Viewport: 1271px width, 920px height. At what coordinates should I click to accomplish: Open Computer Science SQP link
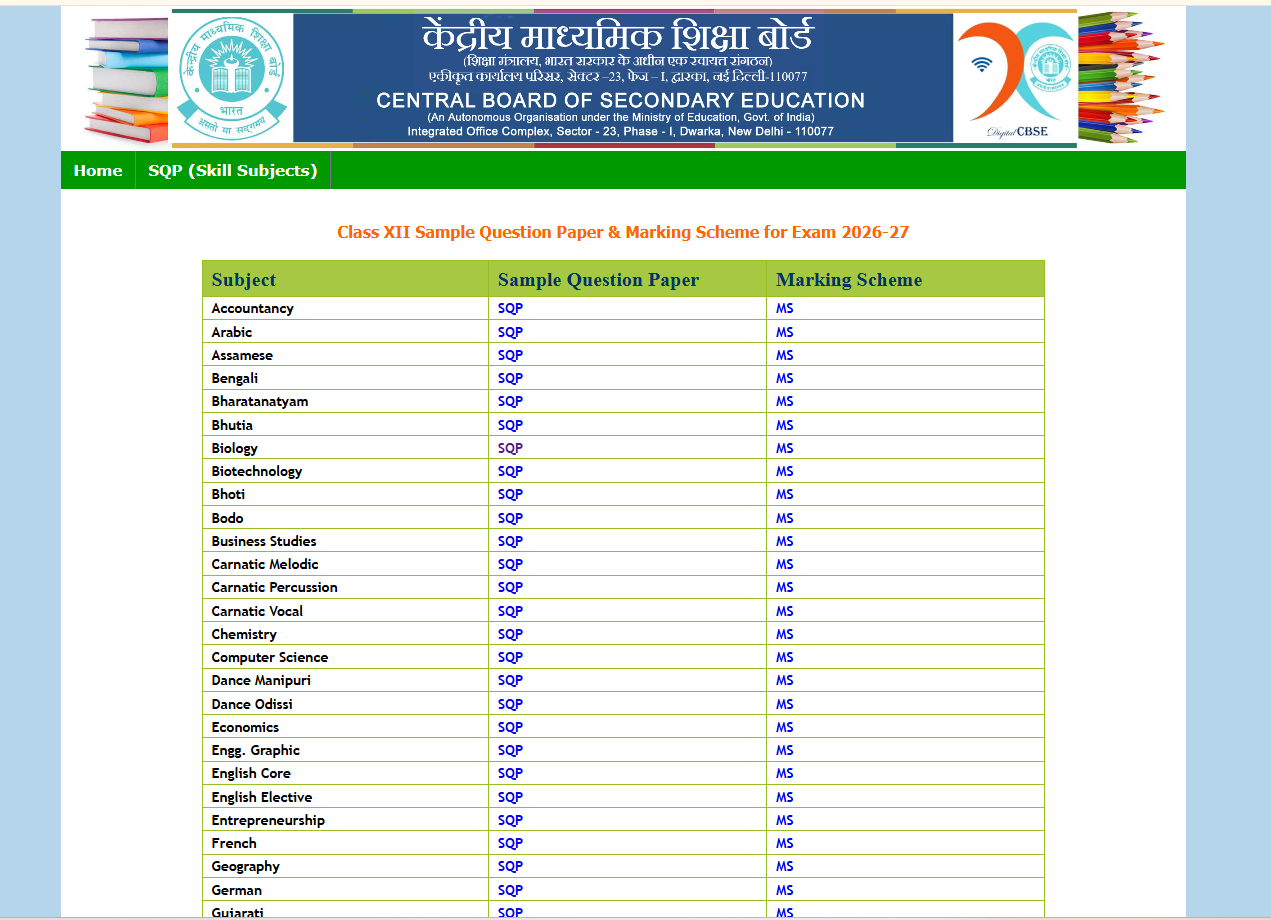pos(511,657)
